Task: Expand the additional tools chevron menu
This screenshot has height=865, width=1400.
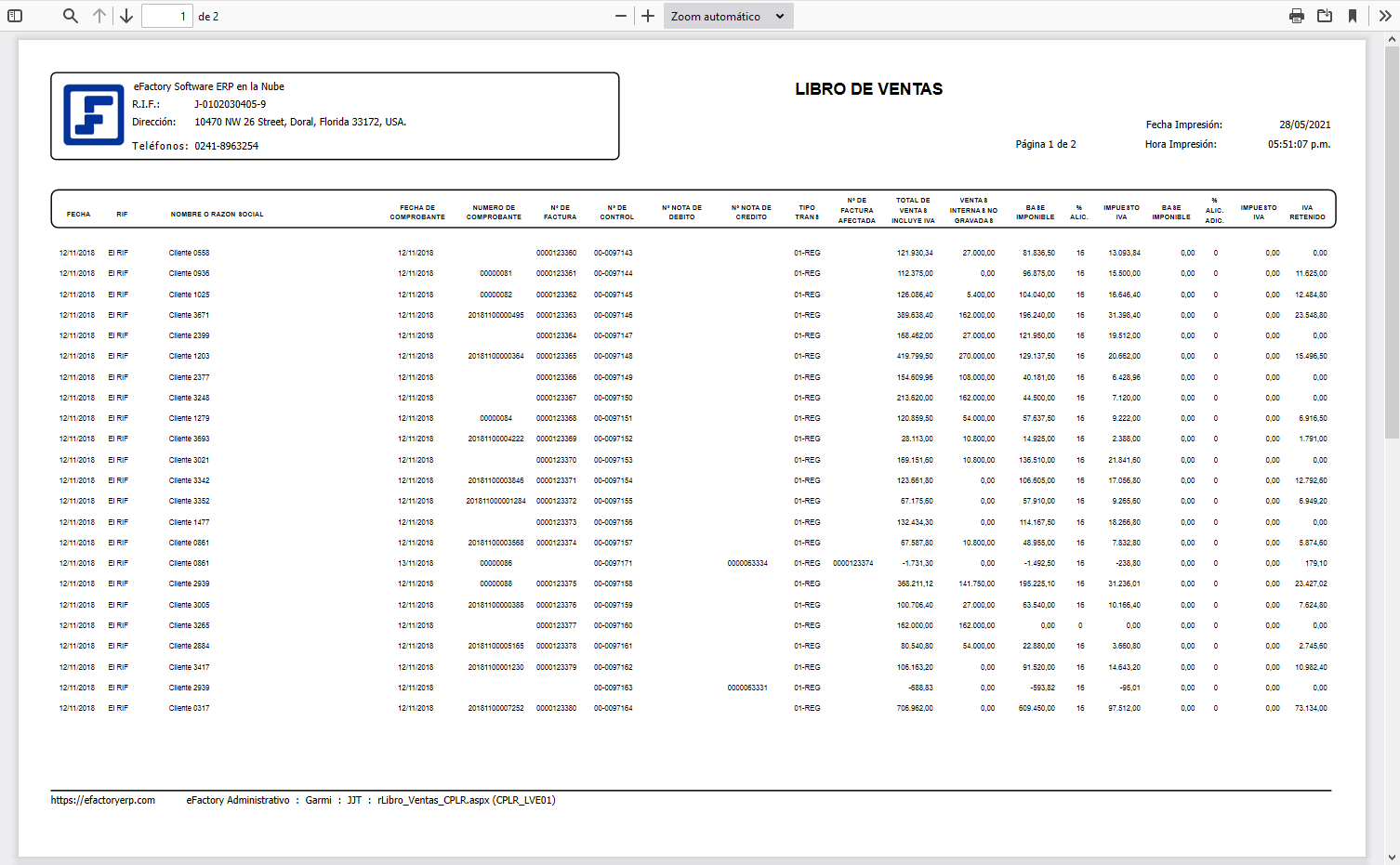Action: click(x=1384, y=16)
